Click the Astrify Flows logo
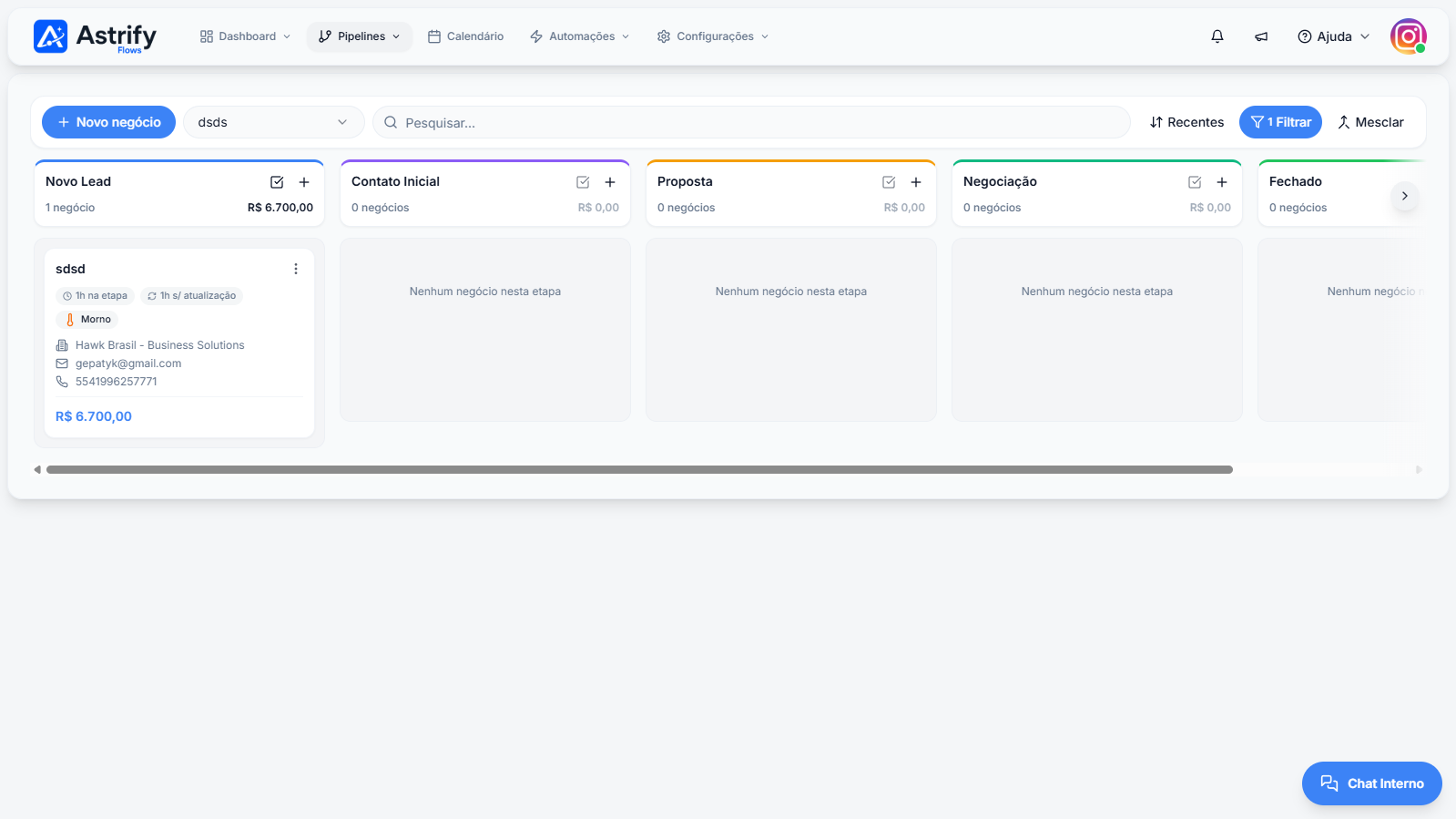This screenshot has width=1456, height=819. pyautogui.click(x=95, y=36)
